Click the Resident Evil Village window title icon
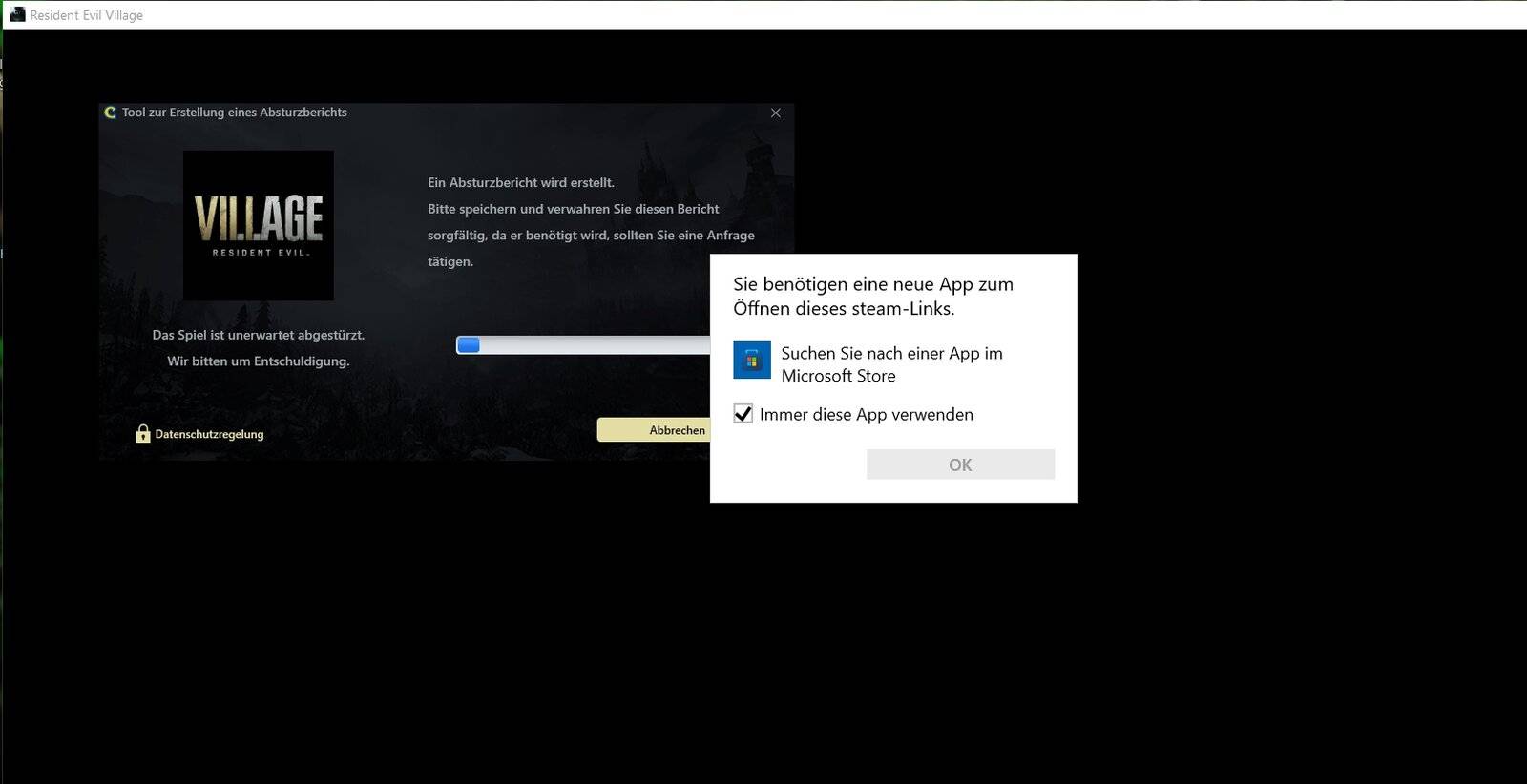 pyautogui.click(x=17, y=14)
